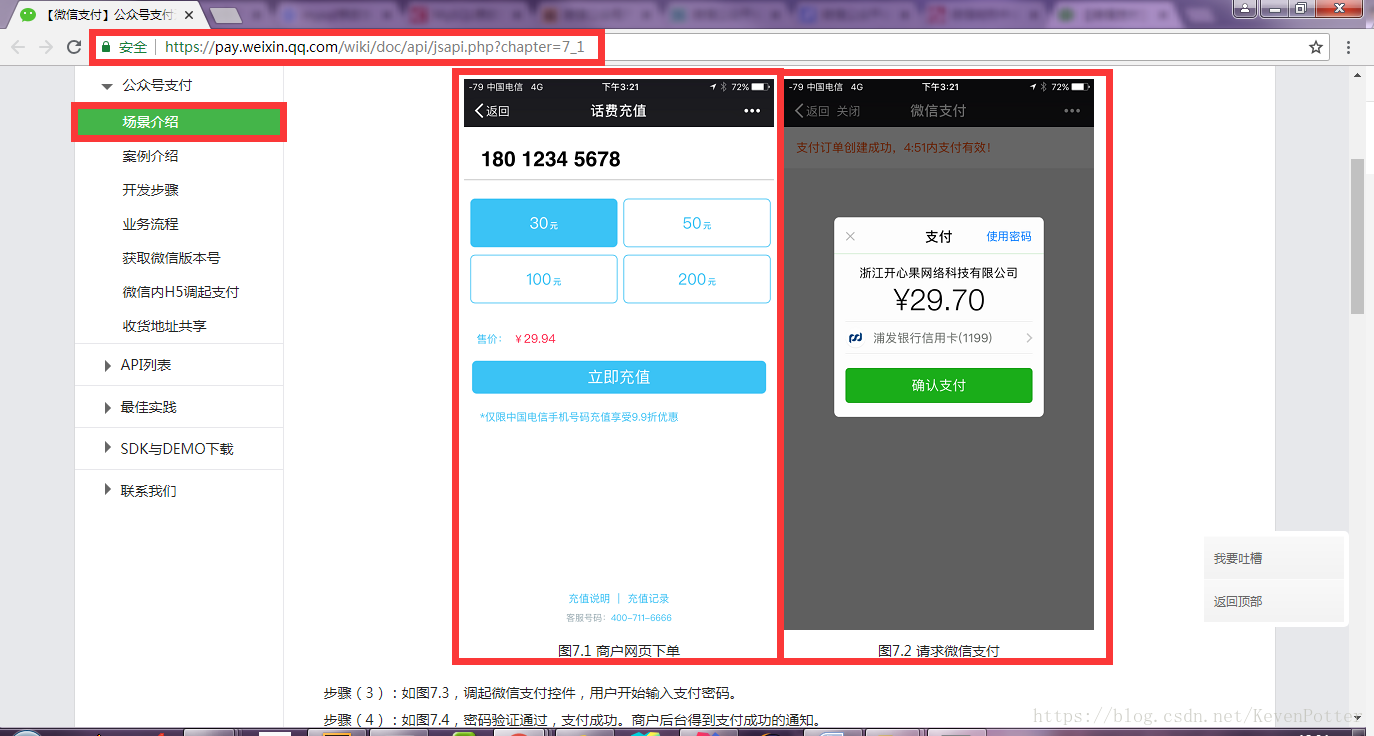Viewport: 1374px width, 736px height.
Task: Close the 微信支付 browser tab
Action: (190, 15)
